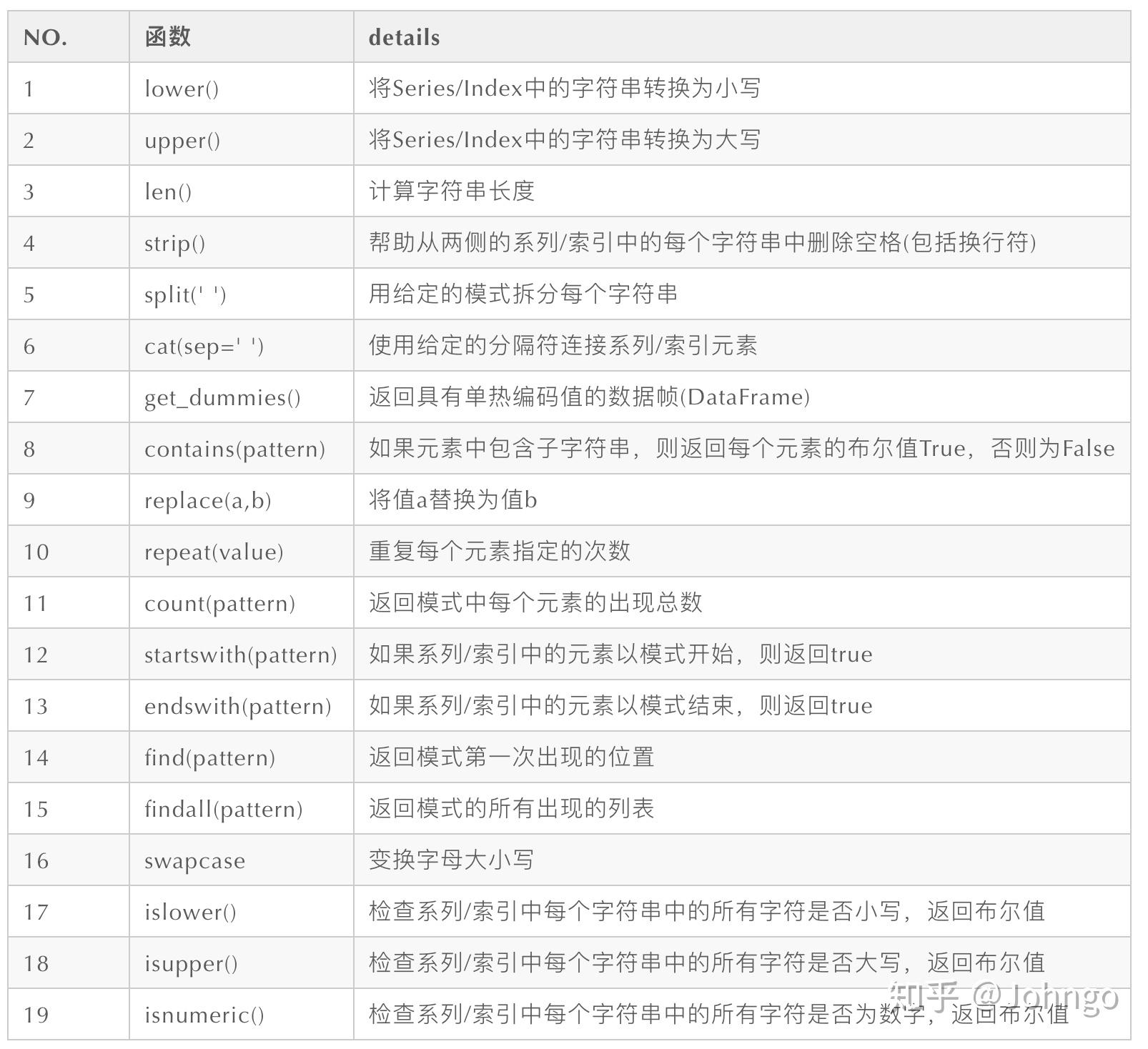
Task: Select description '返回模式的所有出现的列表'
Action: pyautogui.click(x=512, y=808)
